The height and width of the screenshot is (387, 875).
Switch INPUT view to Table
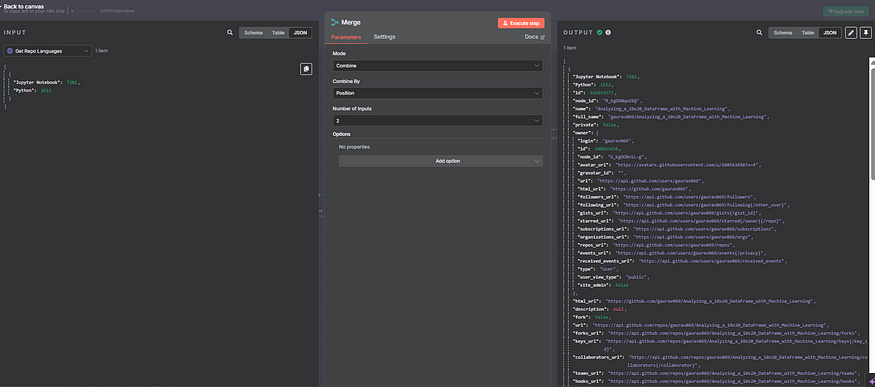(278, 33)
